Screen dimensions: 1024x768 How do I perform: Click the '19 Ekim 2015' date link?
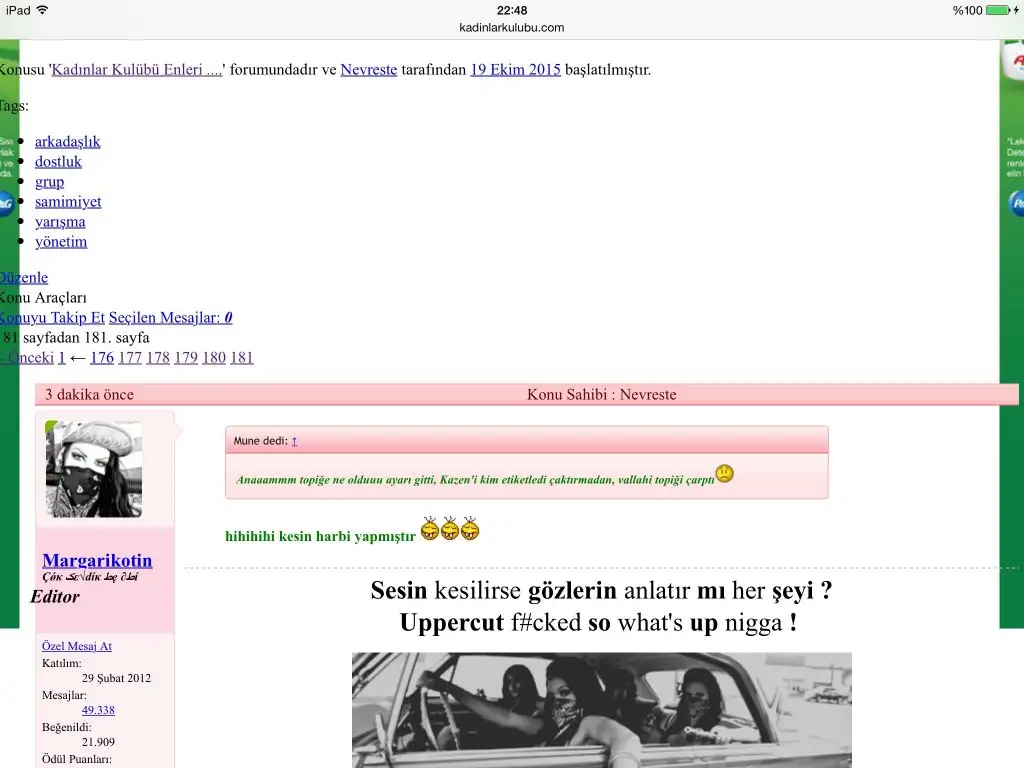pos(515,70)
